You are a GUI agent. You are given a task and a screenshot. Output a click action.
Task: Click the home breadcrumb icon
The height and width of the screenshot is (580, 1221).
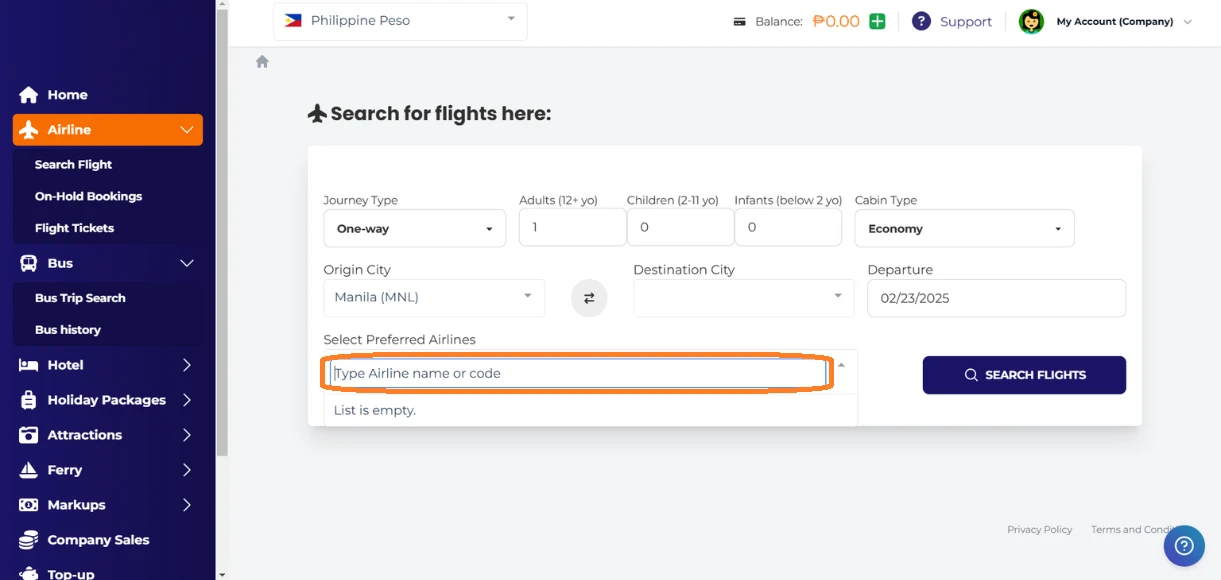pyautogui.click(x=262, y=62)
